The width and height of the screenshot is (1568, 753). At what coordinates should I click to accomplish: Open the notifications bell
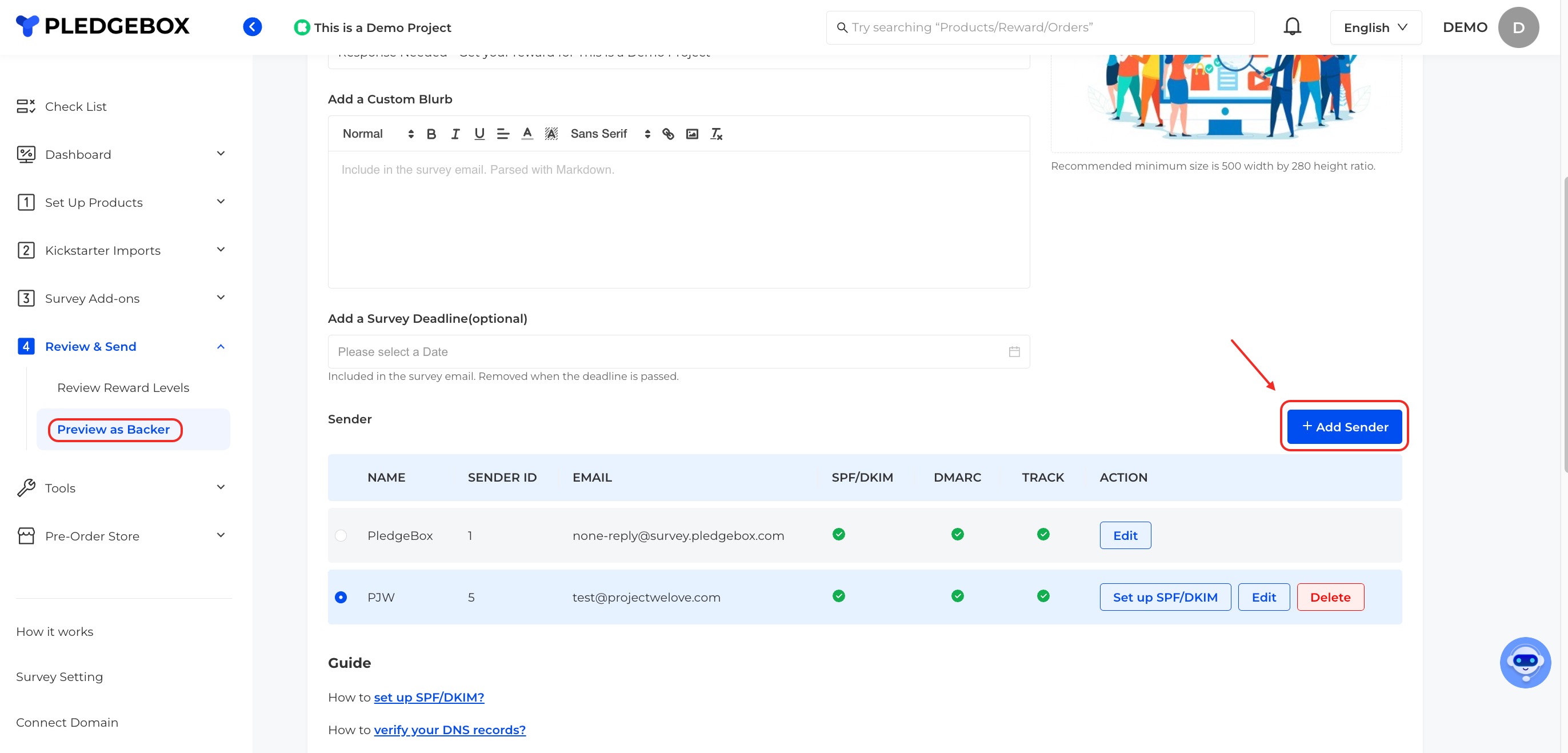pos(1291,27)
